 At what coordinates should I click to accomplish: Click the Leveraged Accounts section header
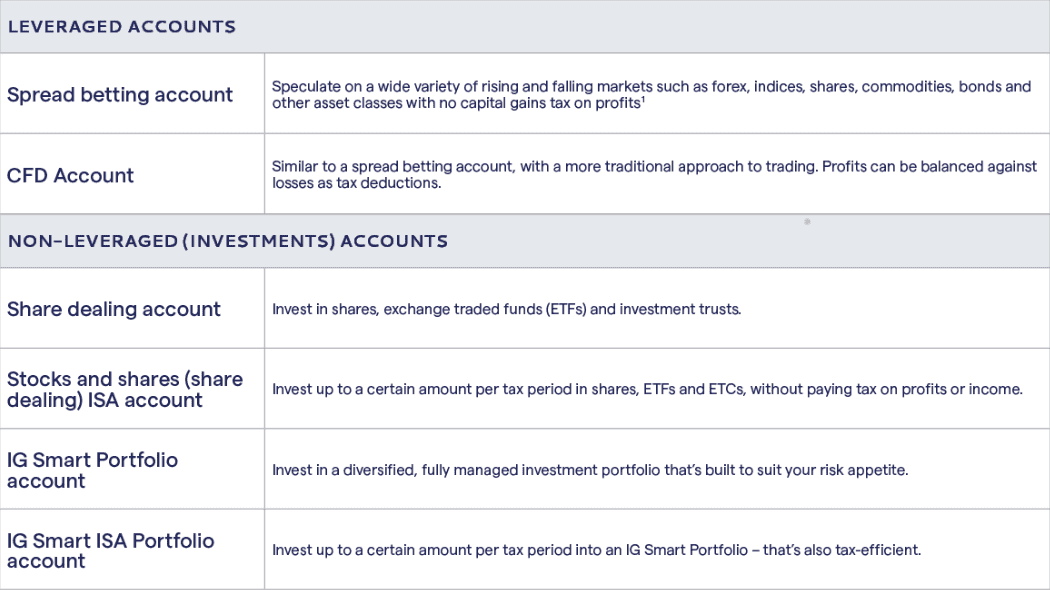pos(122,27)
